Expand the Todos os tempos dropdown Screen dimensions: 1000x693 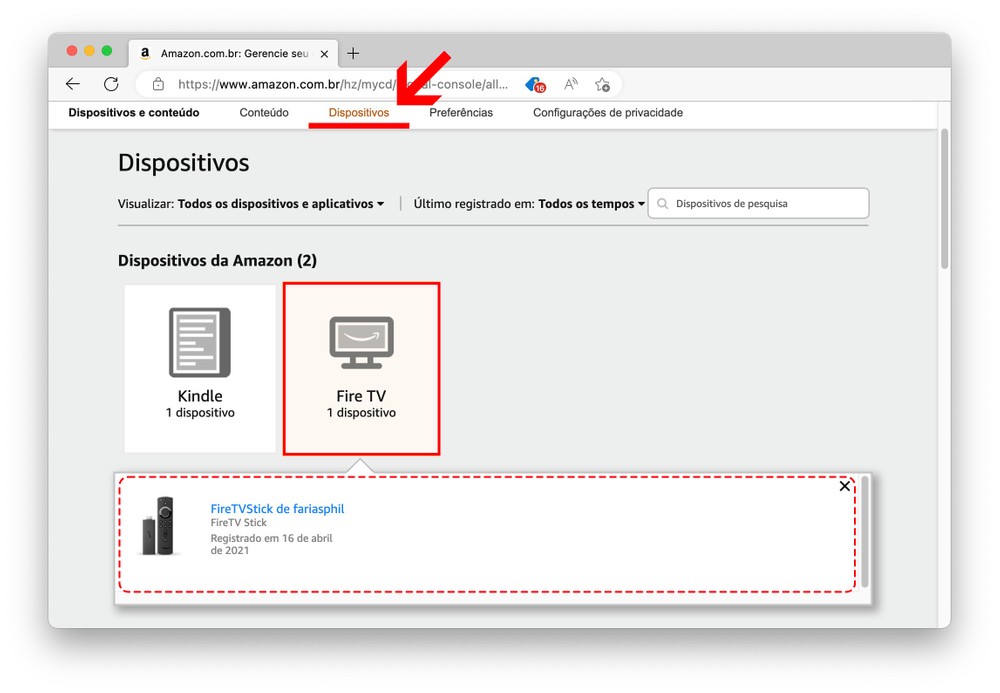coord(591,204)
